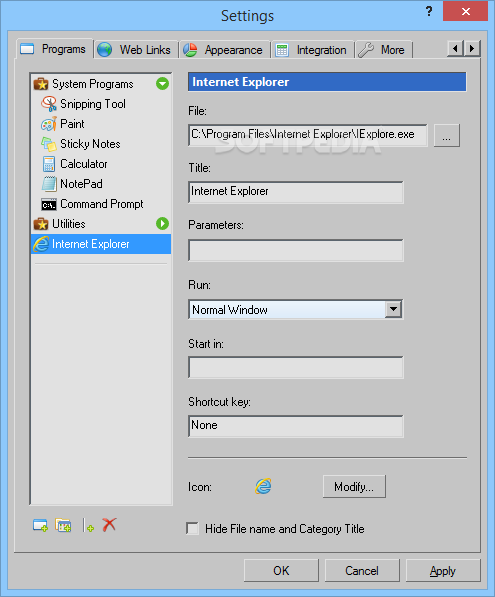
Task: Open the Modify icon dialog
Action: tap(354, 486)
